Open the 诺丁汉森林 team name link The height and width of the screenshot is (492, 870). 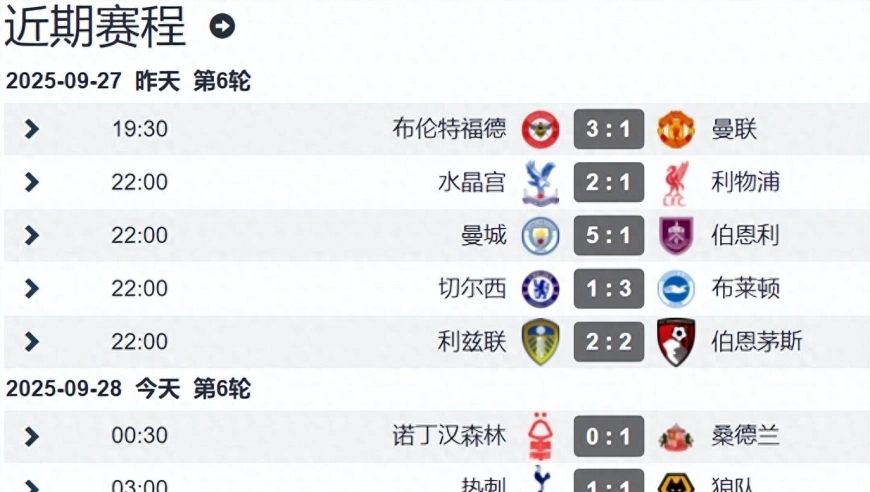click(x=449, y=436)
